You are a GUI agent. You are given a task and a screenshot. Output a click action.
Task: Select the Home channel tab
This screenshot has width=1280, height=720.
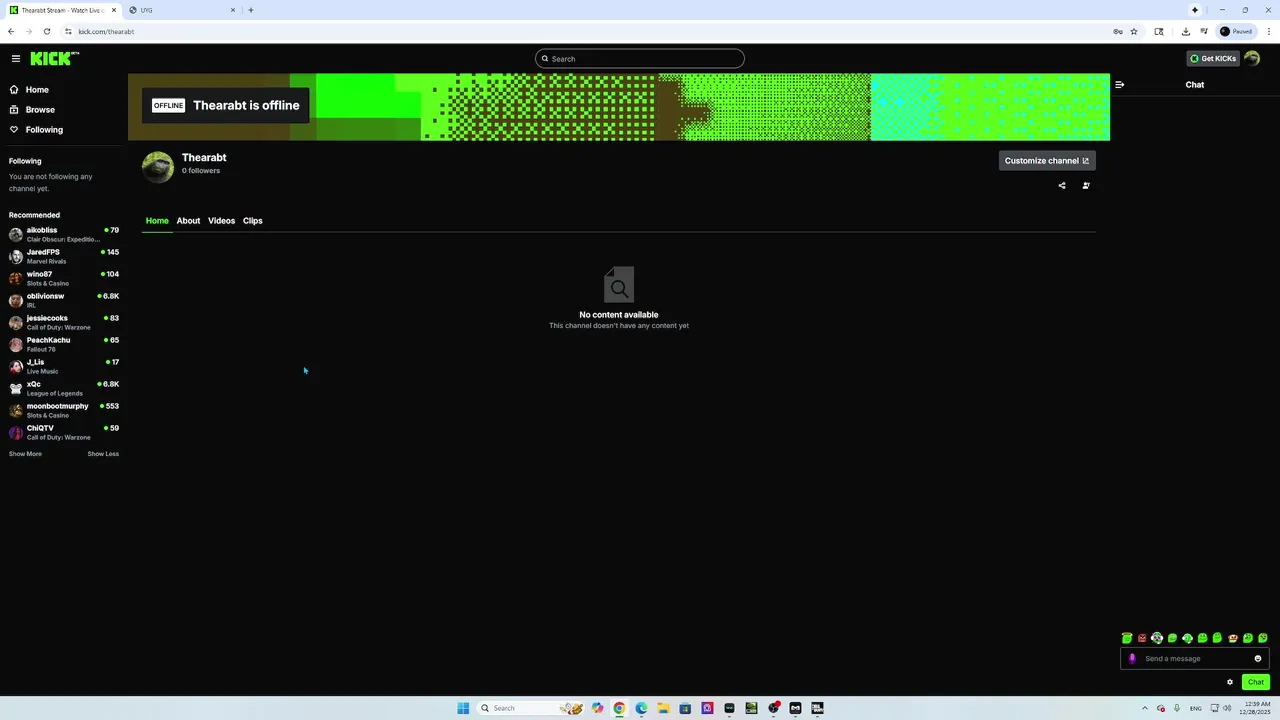(x=157, y=221)
